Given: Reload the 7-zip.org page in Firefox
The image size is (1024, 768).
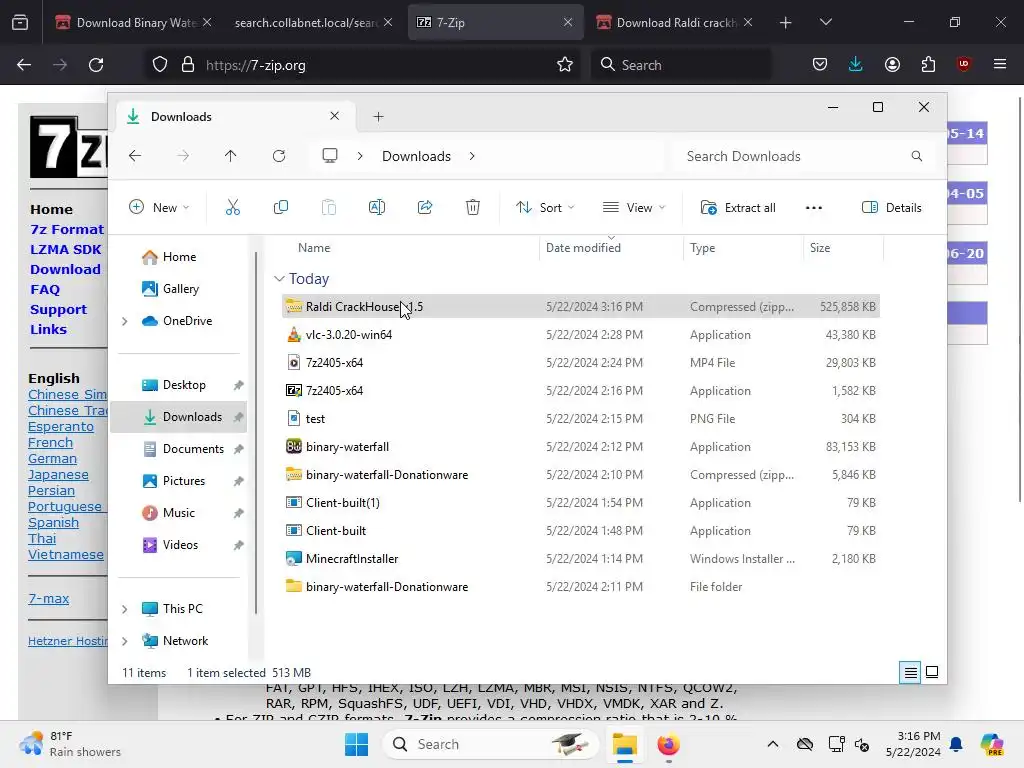Looking at the screenshot, I should [x=96, y=65].
